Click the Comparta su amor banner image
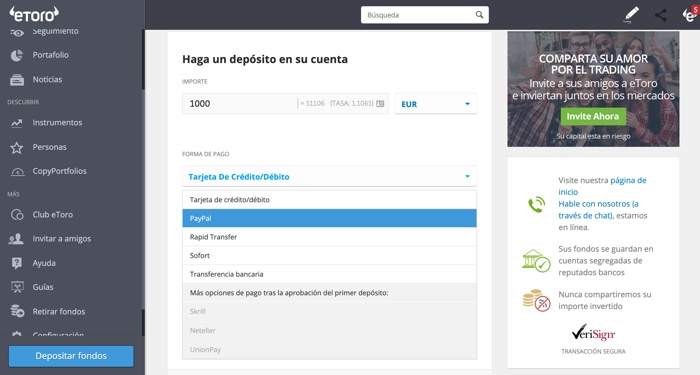The image size is (700, 375). coord(593,89)
